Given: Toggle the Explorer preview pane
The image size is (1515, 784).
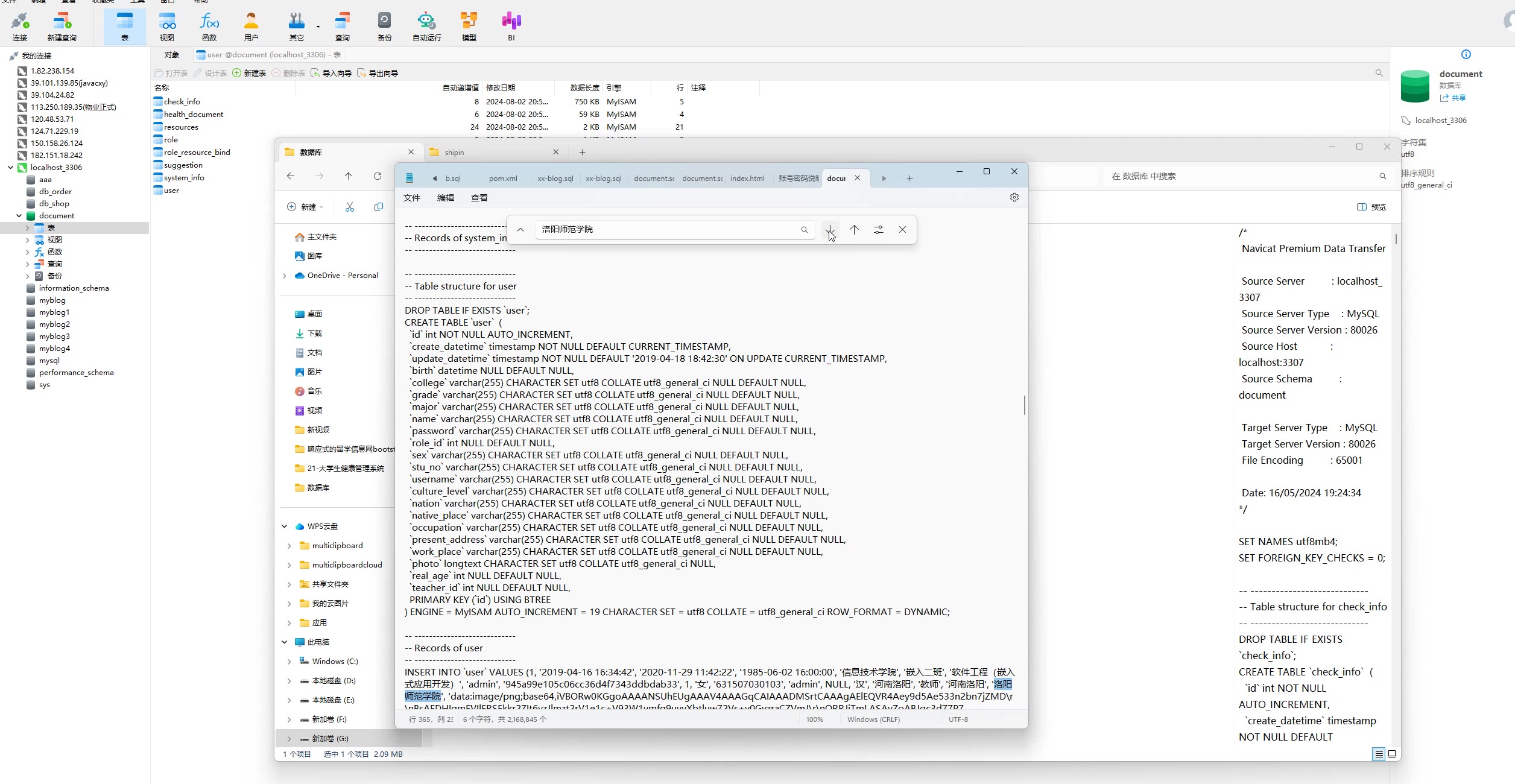Looking at the screenshot, I should 1371,207.
